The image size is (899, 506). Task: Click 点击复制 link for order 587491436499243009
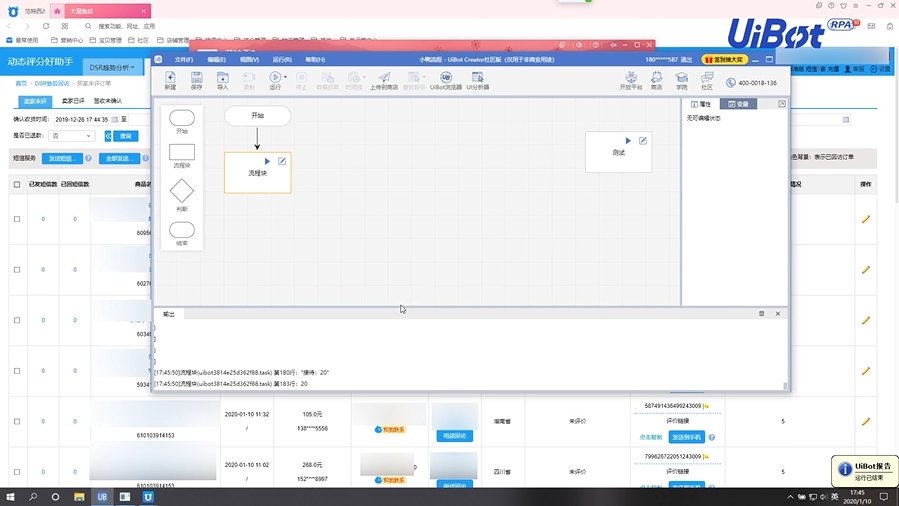(650, 437)
